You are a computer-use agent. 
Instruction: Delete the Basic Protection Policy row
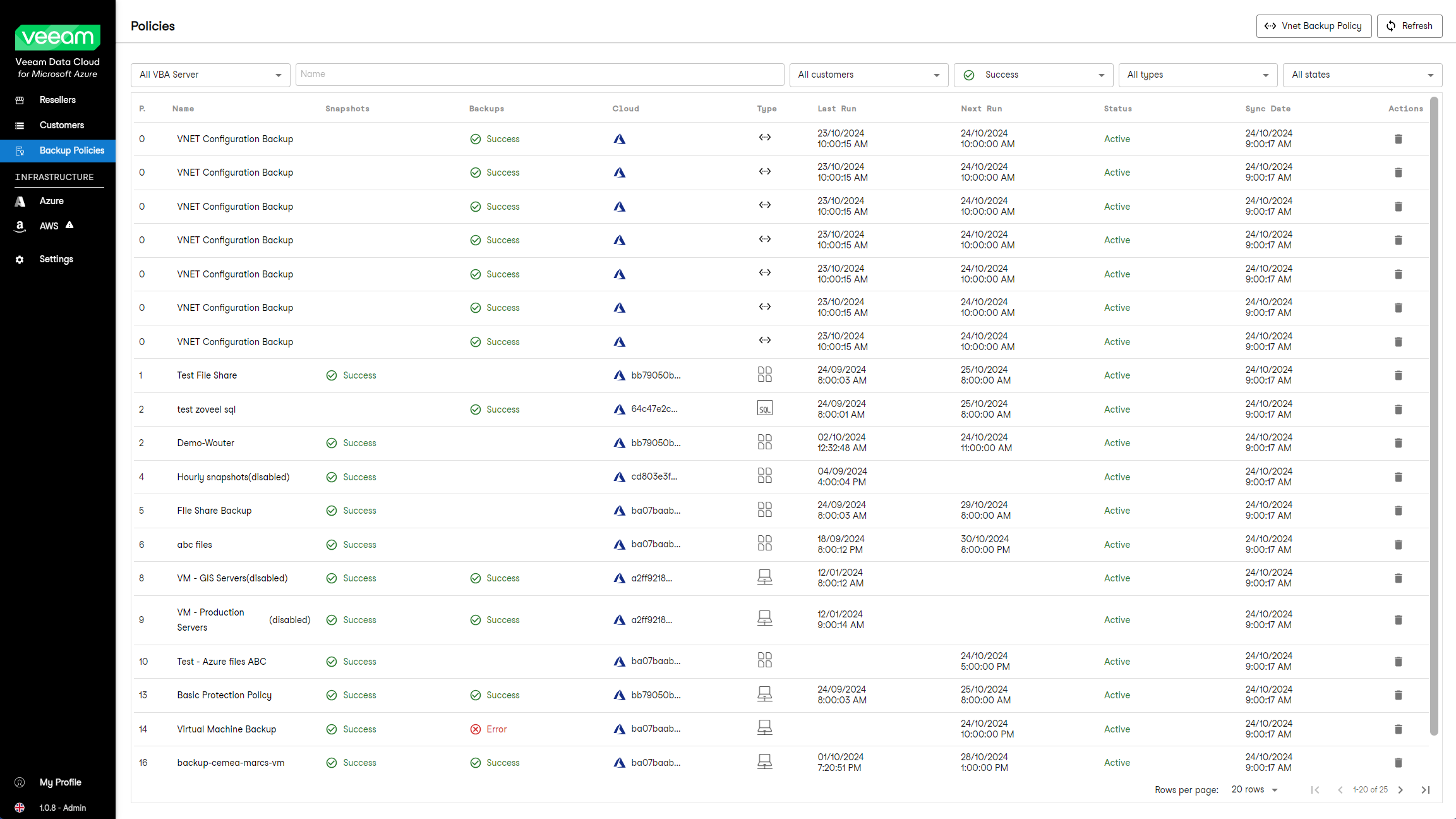click(1398, 695)
